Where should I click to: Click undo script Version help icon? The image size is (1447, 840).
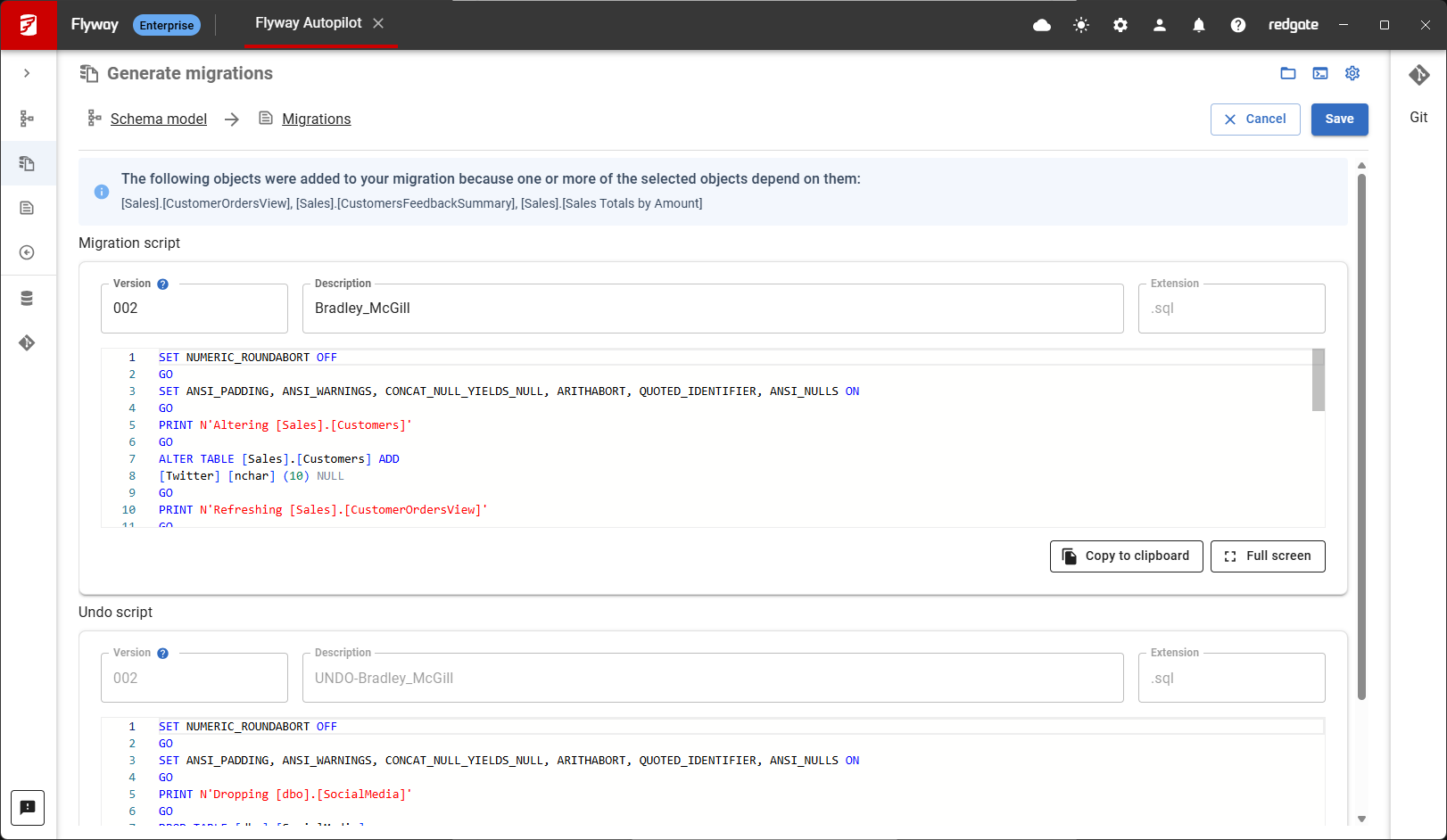click(x=163, y=654)
